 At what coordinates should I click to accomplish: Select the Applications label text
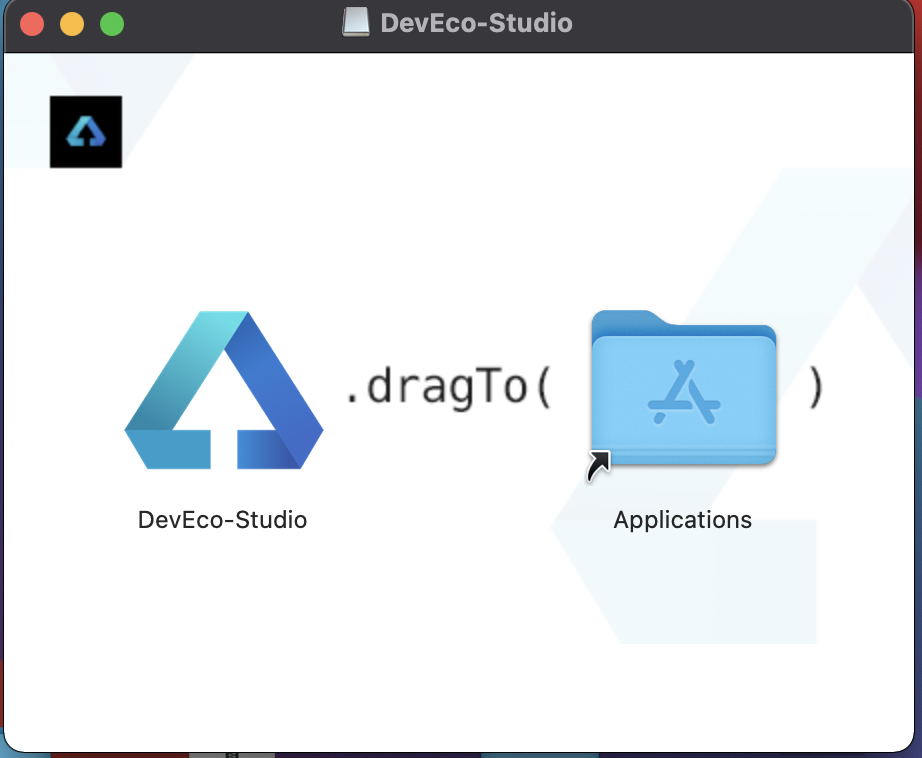[682, 519]
